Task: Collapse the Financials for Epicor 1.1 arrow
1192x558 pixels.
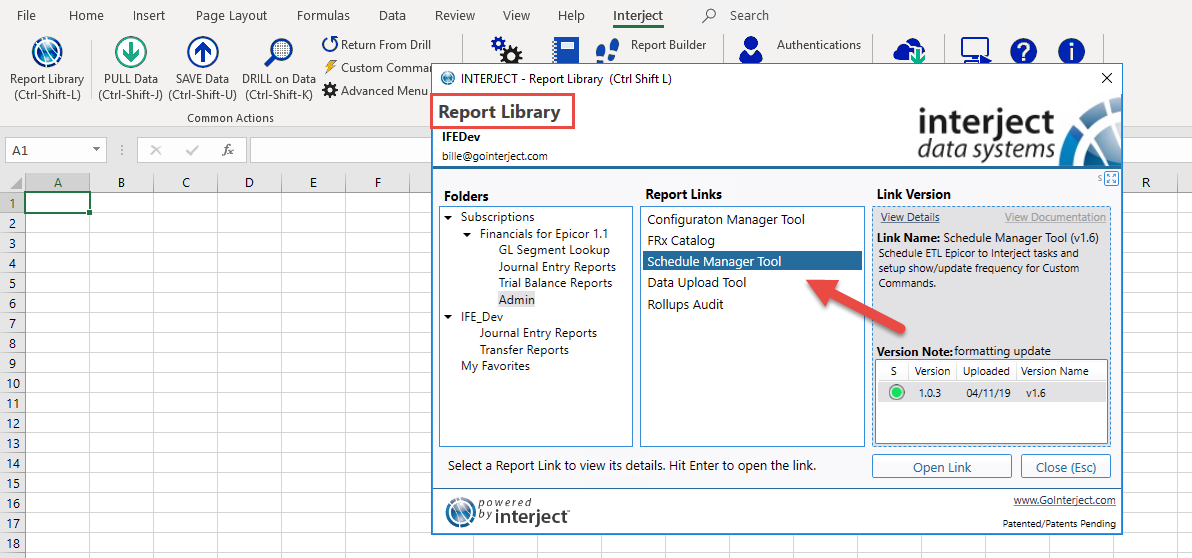Action: pos(468,234)
